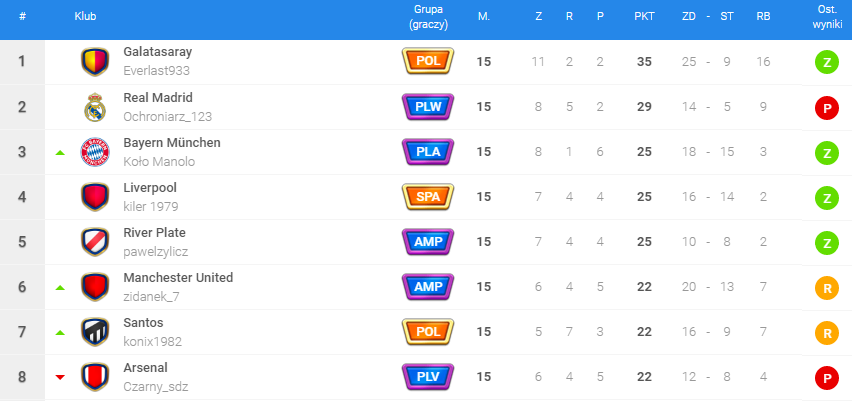Open the Liverpool club link

pos(150,188)
